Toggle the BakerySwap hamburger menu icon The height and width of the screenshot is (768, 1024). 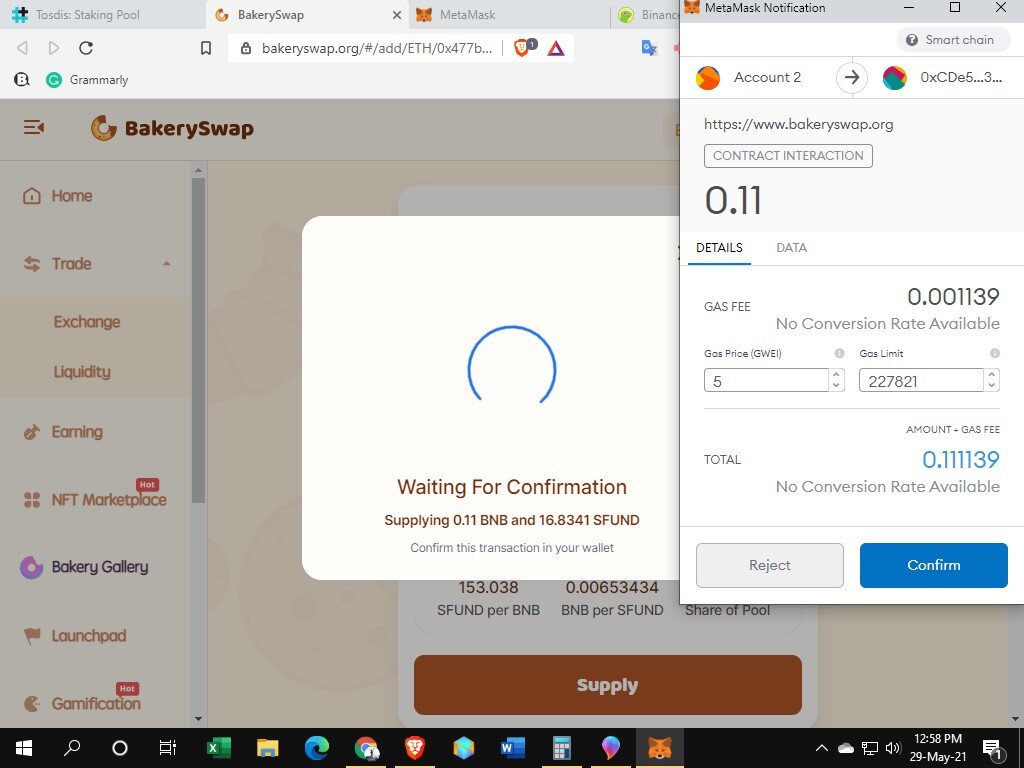point(33,127)
